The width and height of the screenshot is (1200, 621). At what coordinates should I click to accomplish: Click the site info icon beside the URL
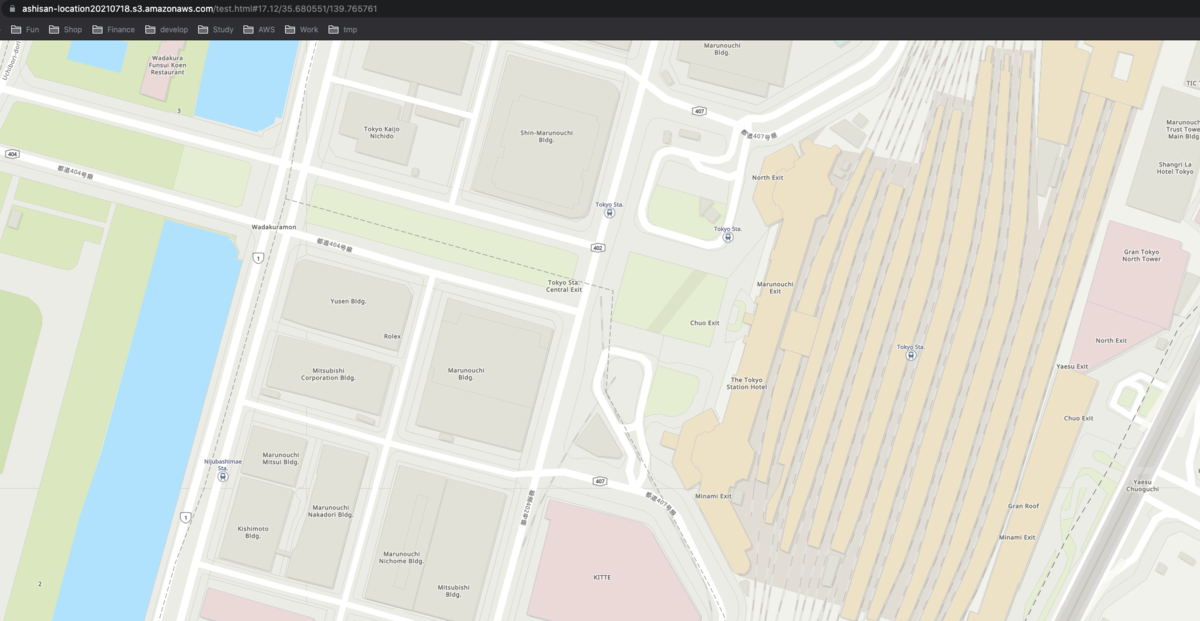(x=11, y=8)
